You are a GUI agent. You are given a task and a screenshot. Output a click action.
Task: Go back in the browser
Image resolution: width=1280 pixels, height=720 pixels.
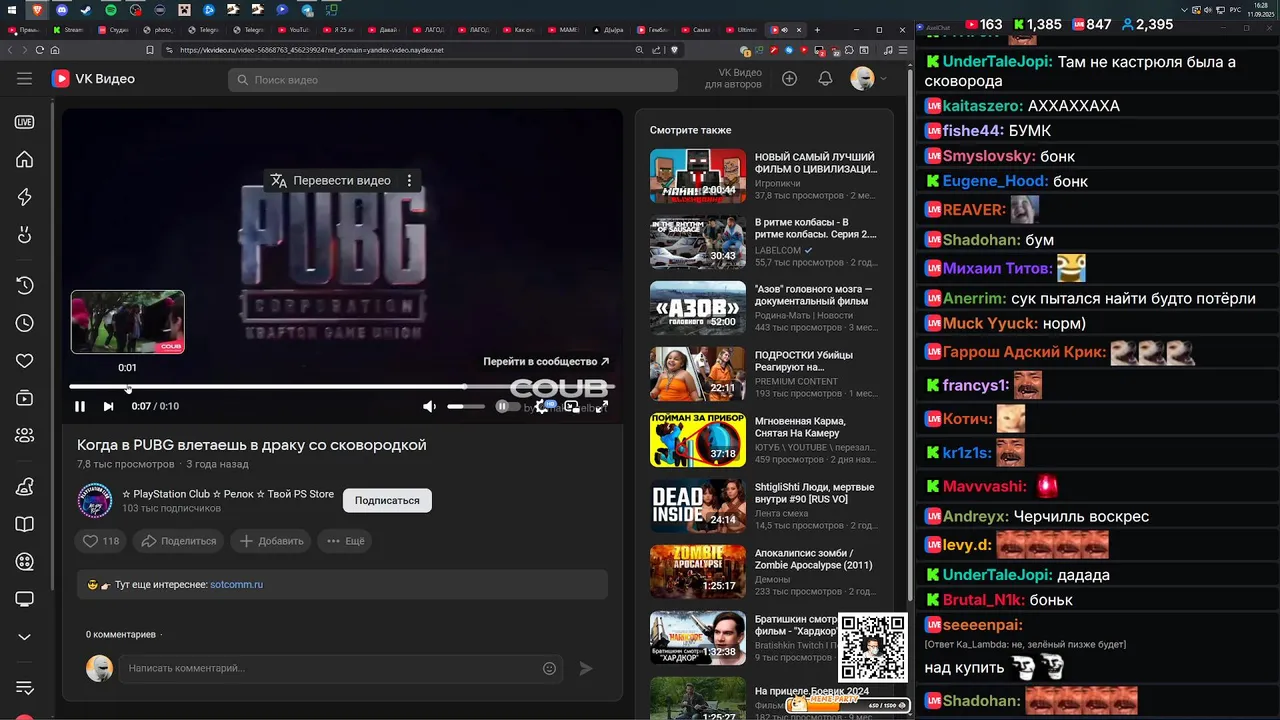pyautogui.click(x=11, y=50)
